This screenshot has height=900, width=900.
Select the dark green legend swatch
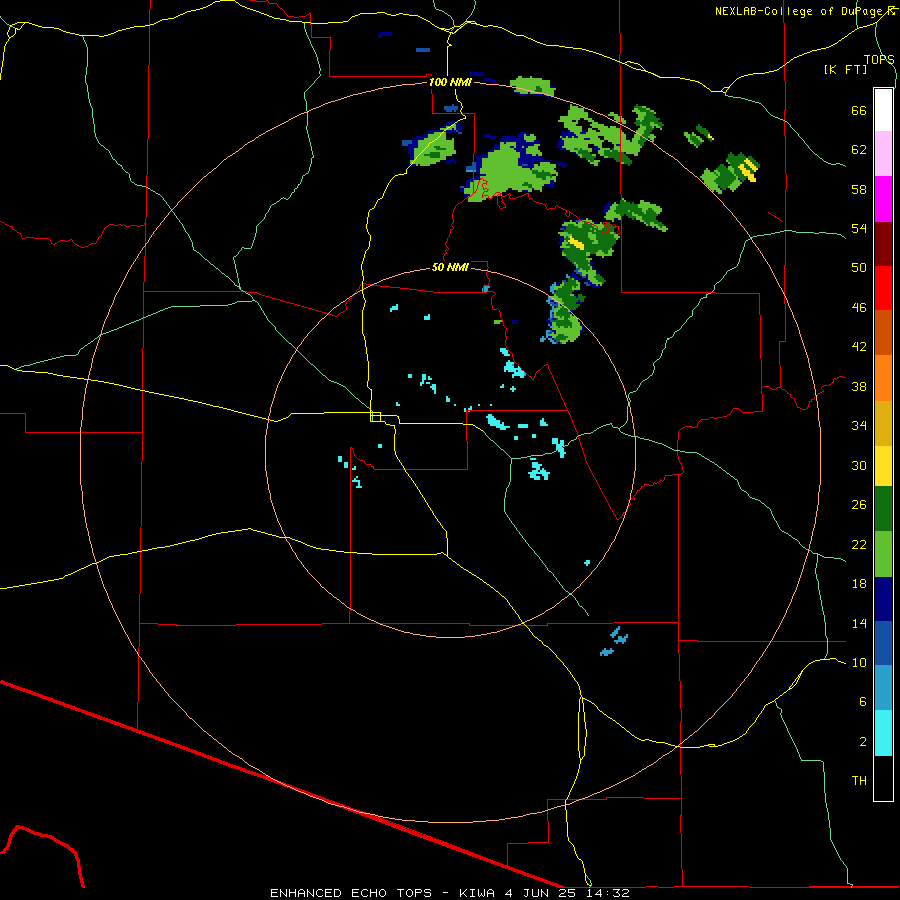(x=883, y=509)
